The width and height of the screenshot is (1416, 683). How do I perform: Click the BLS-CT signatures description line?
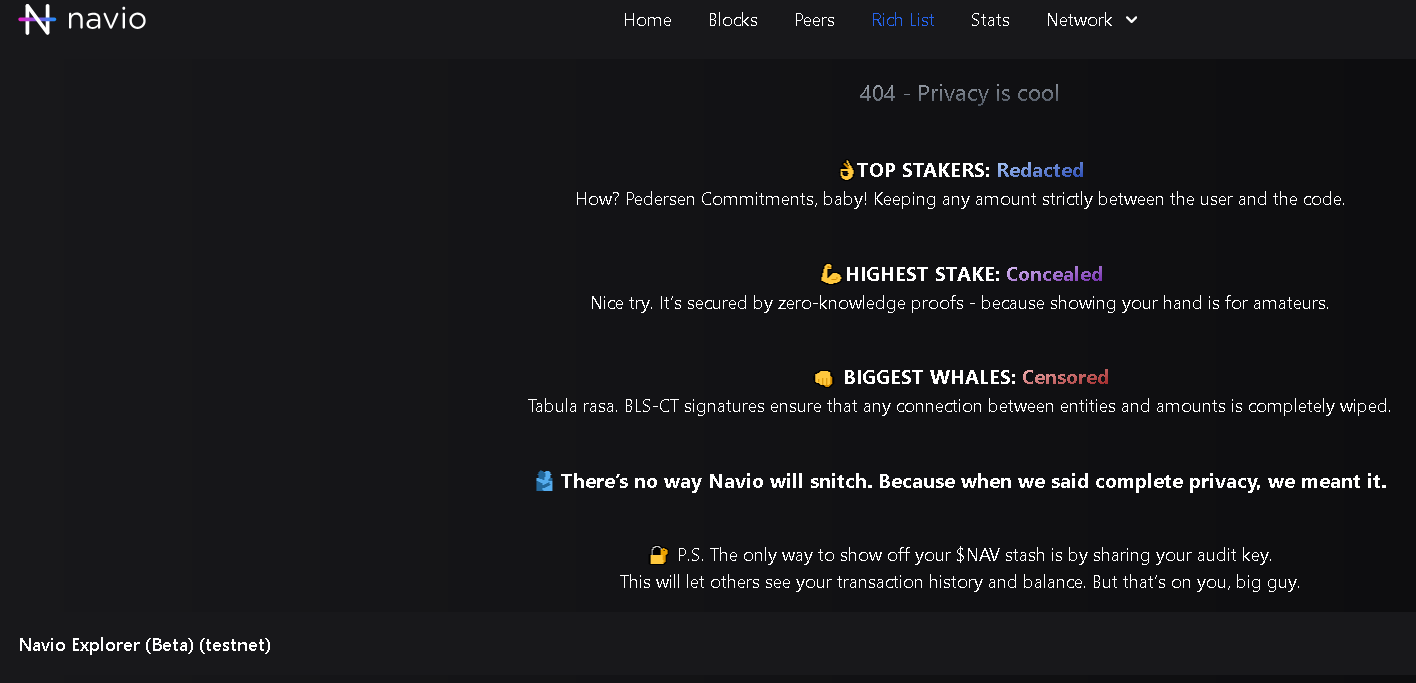pyautogui.click(x=960, y=406)
